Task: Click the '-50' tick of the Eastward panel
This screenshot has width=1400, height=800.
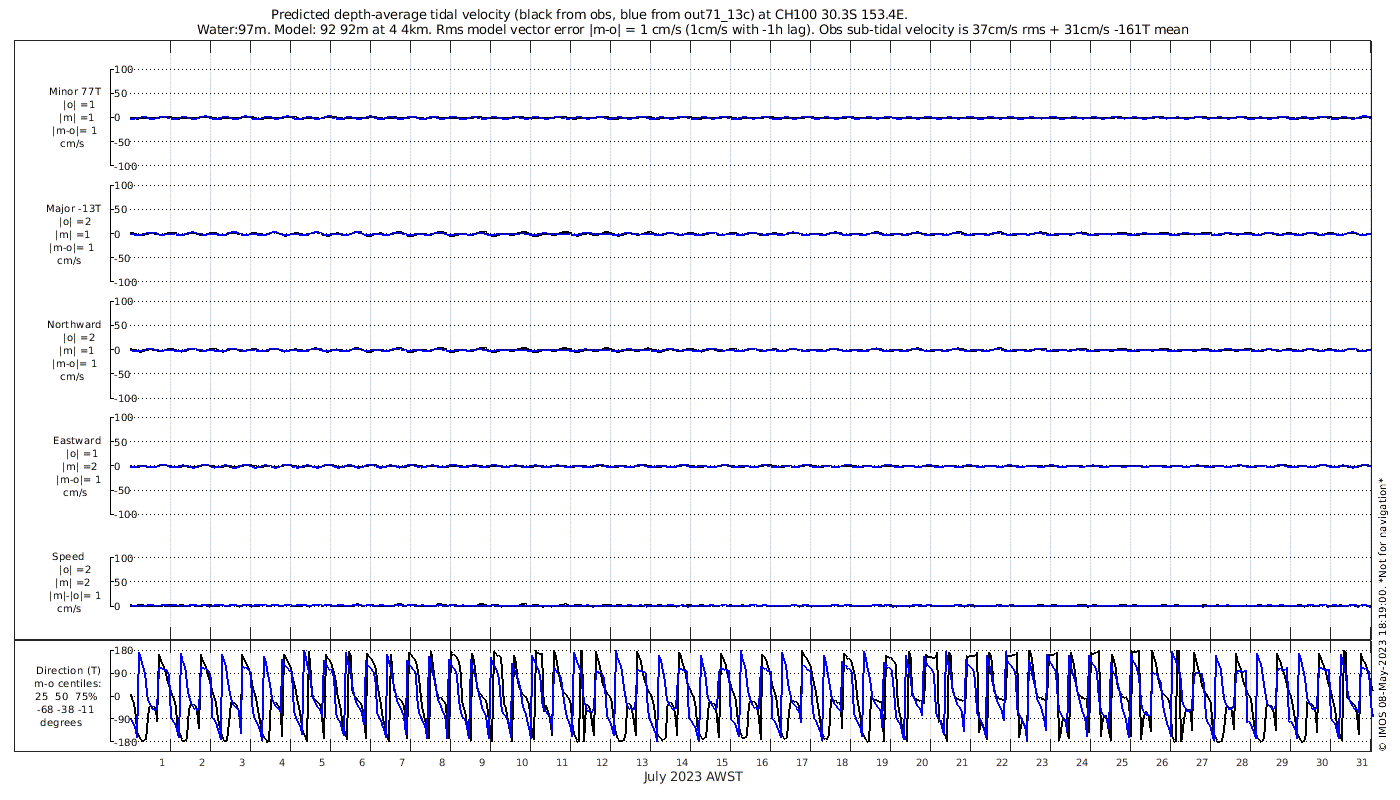Action: point(124,490)
